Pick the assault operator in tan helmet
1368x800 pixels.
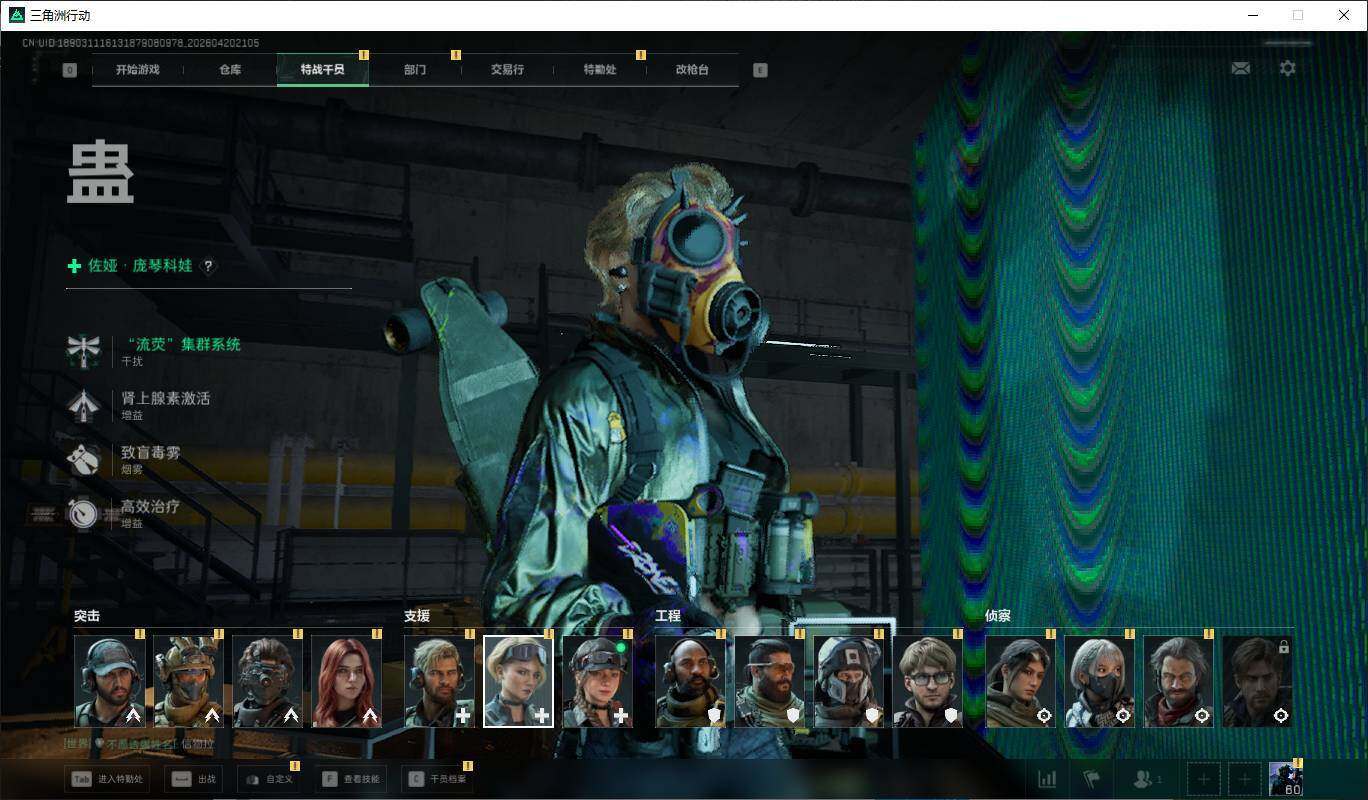189,681
